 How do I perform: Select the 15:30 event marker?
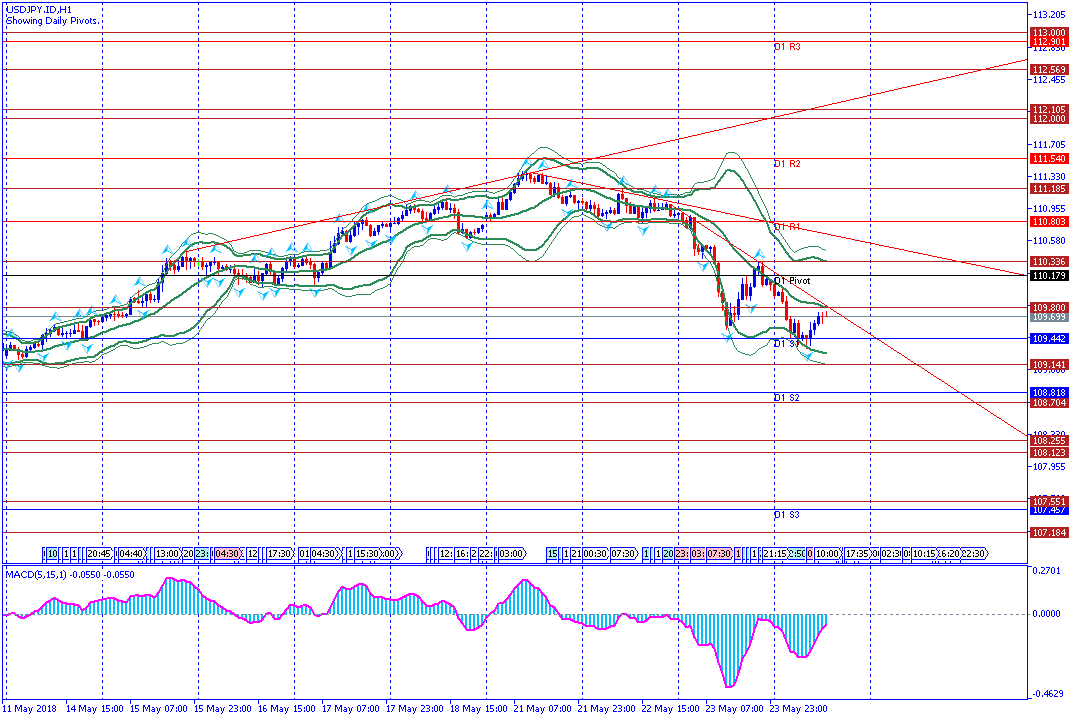tap(368, 554)
